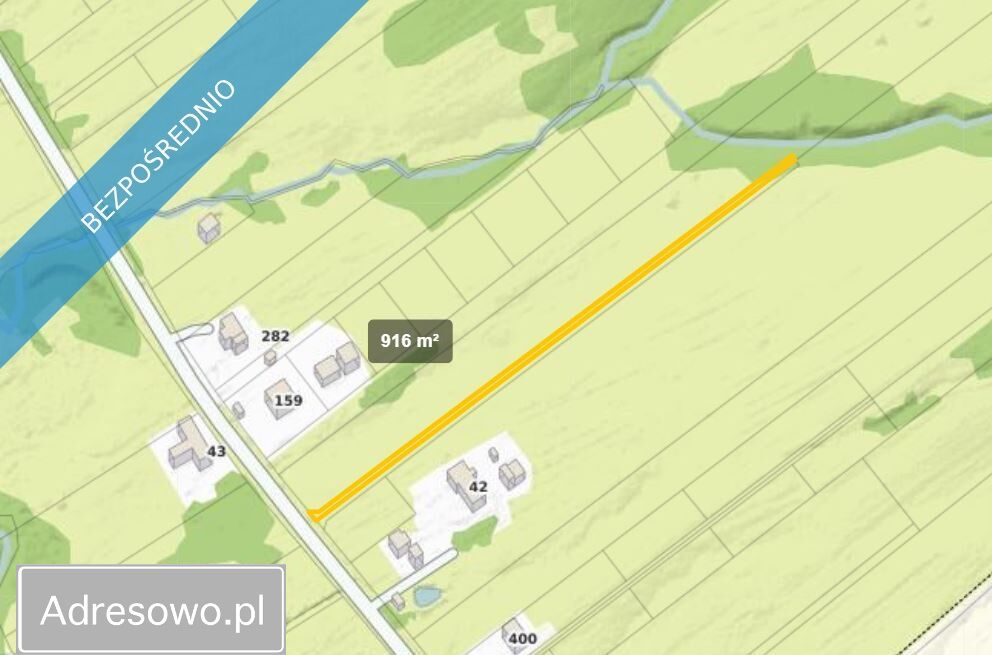Click the BEZPOŚREDNIO blue ribbon banner
The image size is (992, 655).
pos(158,155)
